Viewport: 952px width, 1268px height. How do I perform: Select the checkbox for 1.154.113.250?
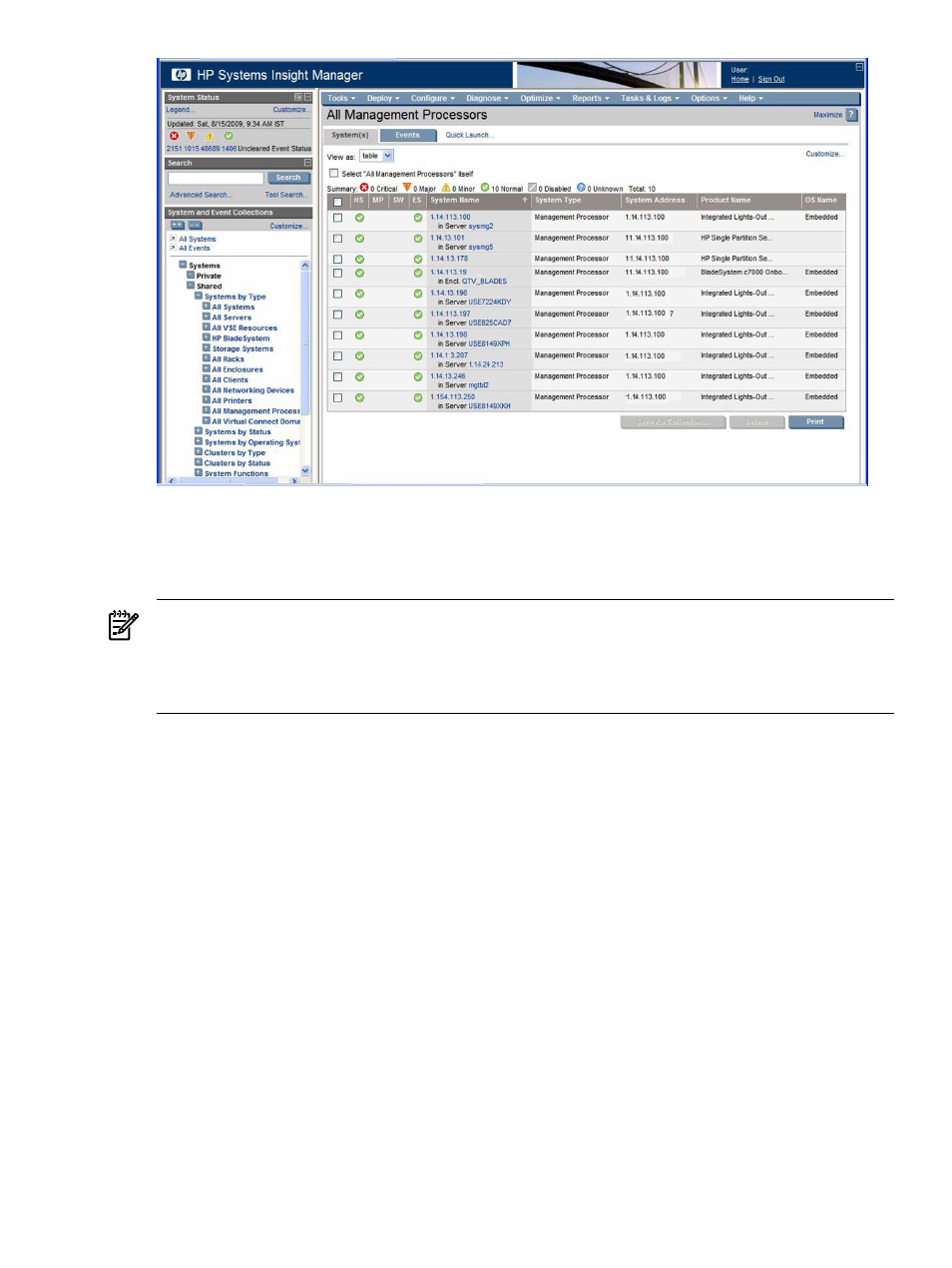(x=337, y=398)
